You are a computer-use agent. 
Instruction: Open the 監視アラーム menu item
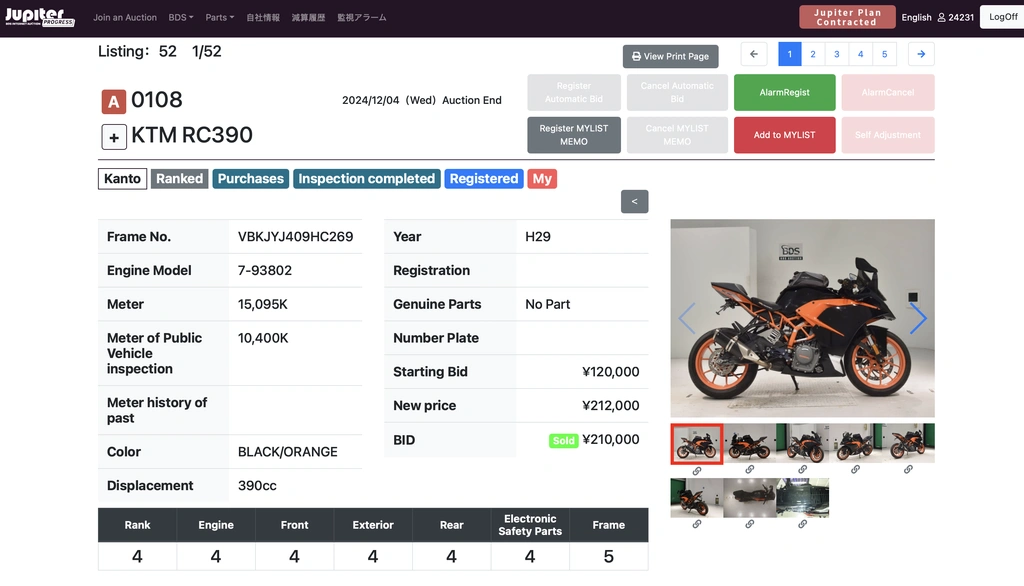(x=362, y=18)
